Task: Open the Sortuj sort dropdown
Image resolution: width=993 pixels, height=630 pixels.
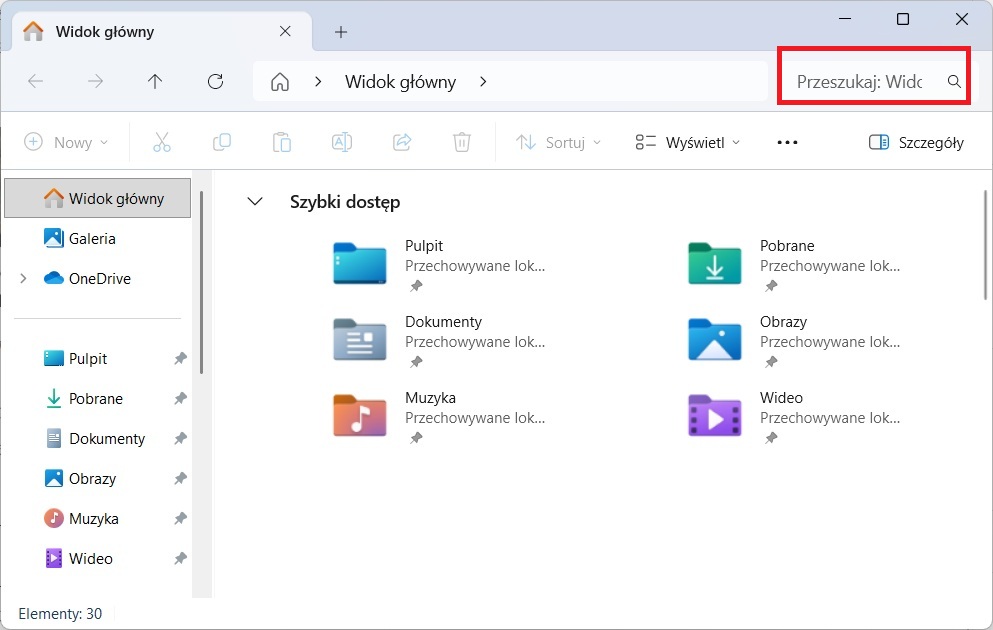Action: [x=558, y=142]
